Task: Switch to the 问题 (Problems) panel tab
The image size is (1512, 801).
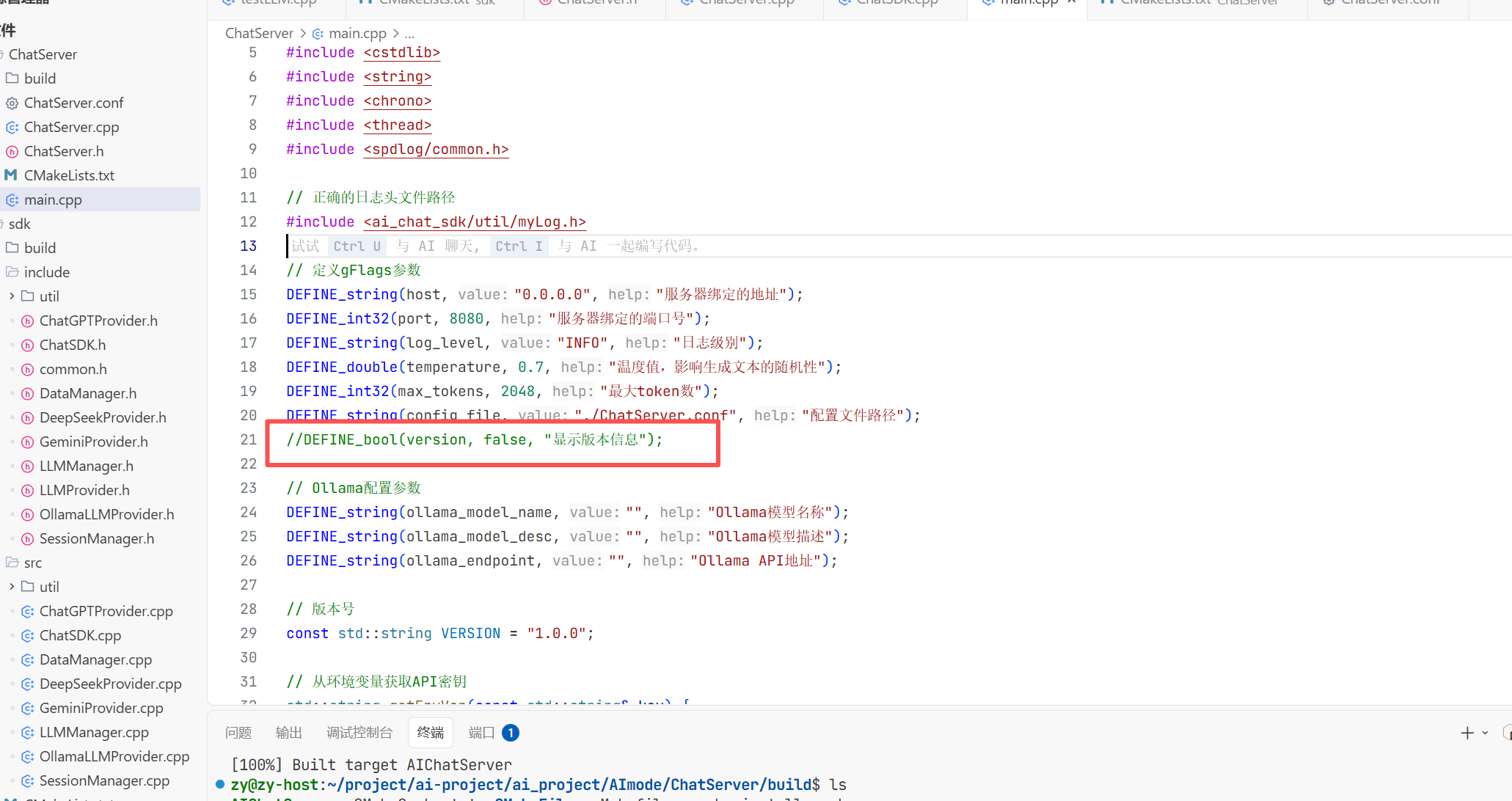Action: click(x=238, y=733)
